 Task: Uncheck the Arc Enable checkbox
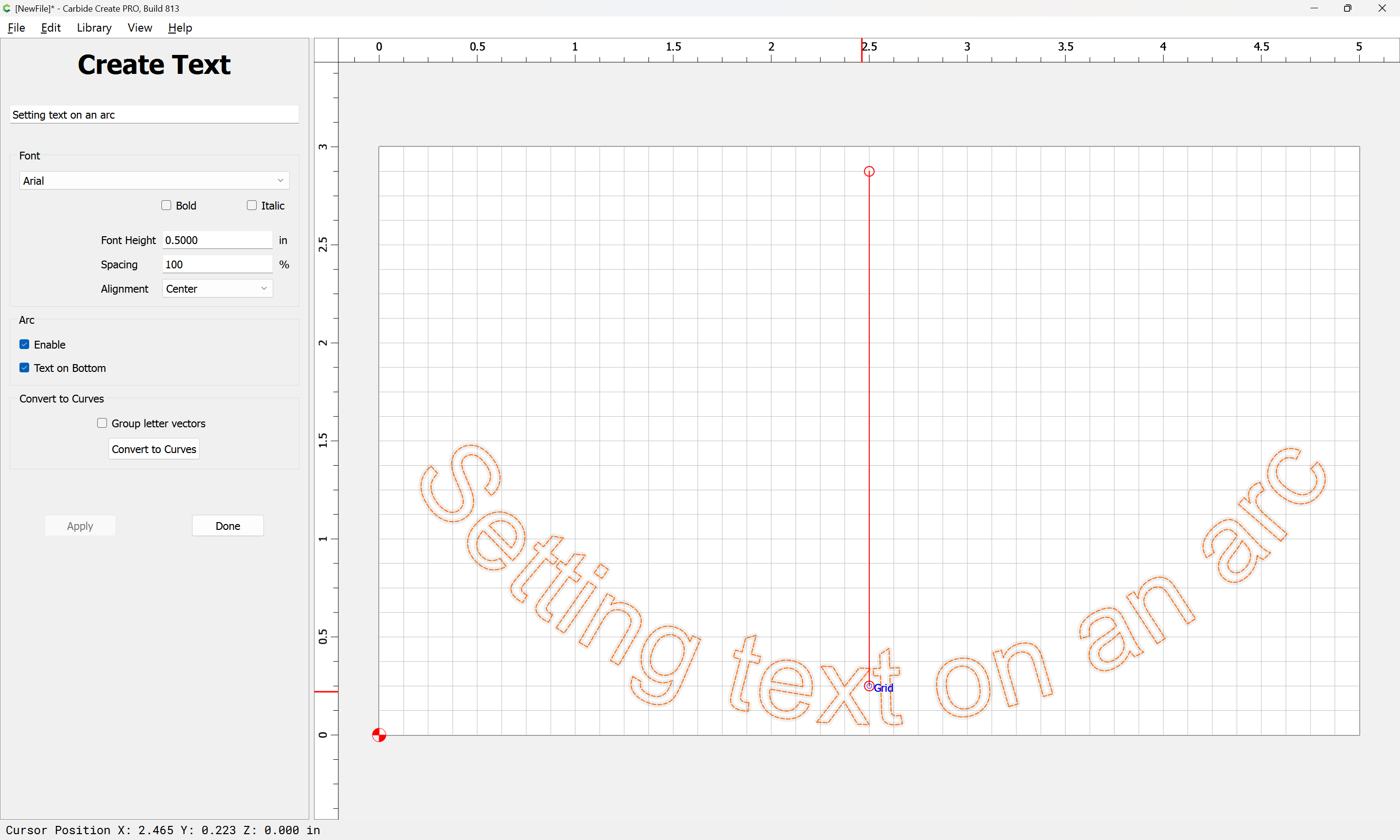24,345
